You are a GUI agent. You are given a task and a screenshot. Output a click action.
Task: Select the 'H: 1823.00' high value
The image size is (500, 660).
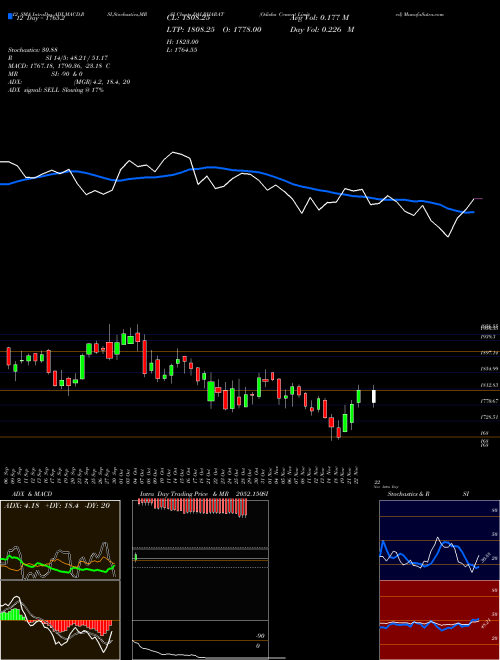tap(183, 42)
